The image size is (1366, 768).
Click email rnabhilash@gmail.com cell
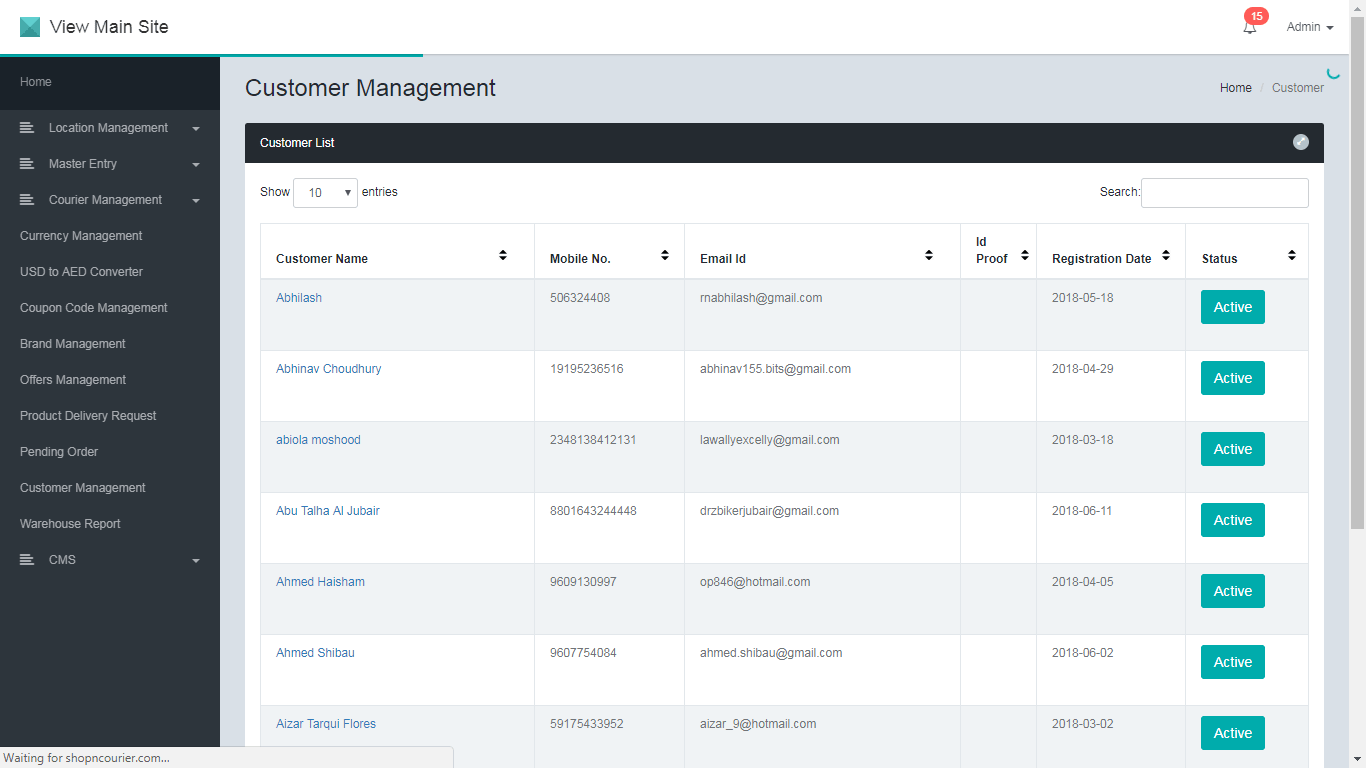[761, 298]
